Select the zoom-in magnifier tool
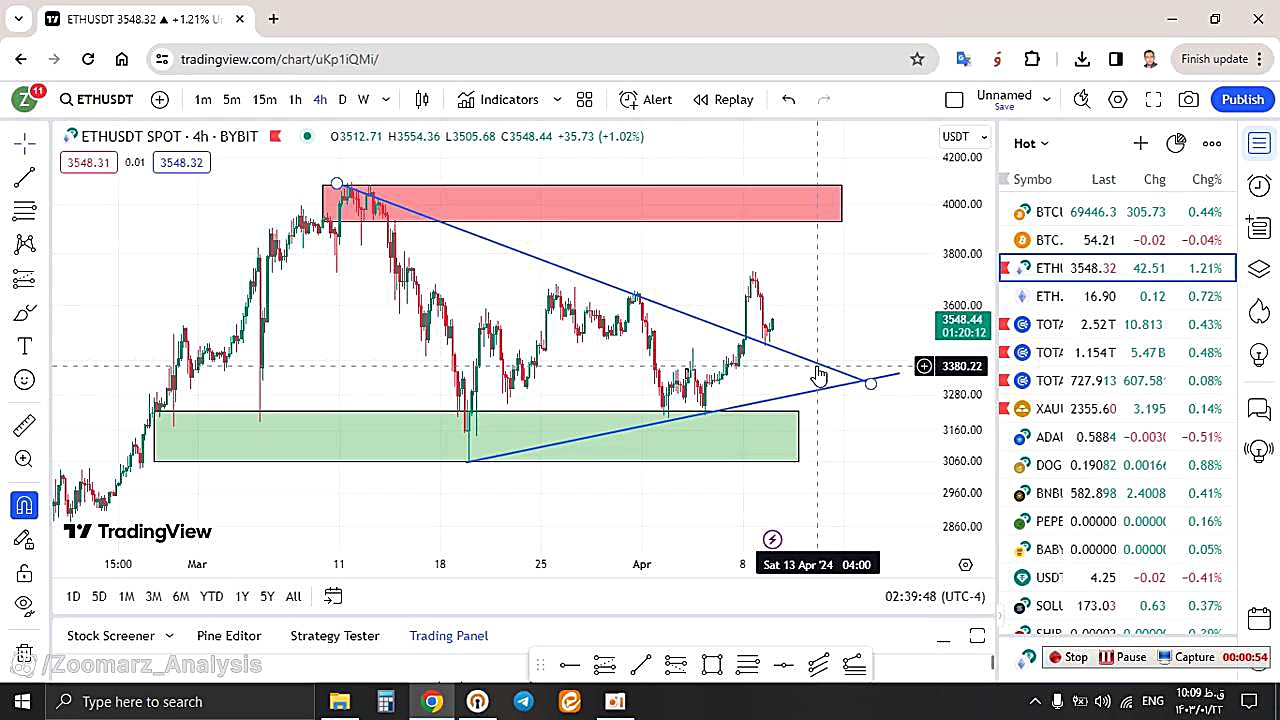The height and width of the screenshot is (720, 1280). pyautogui.click(x=25, y=459)
